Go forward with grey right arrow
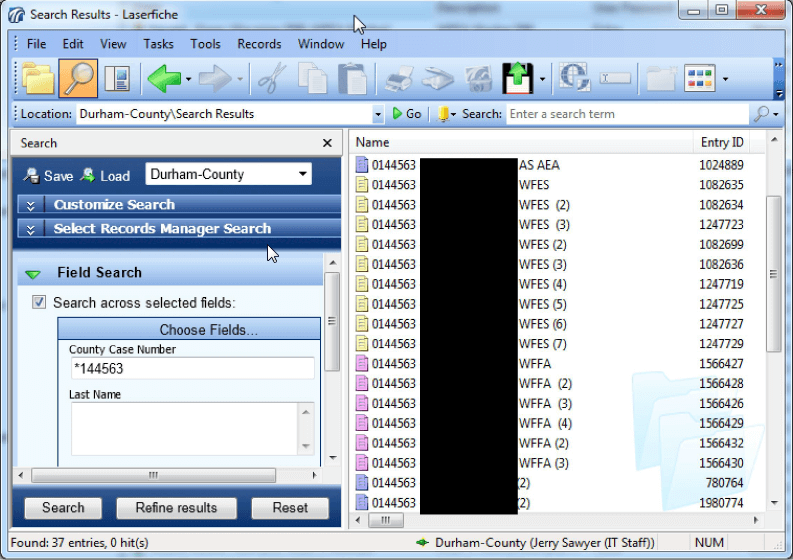The width and height of the screenshot is (793, 560). click(215, 78)
